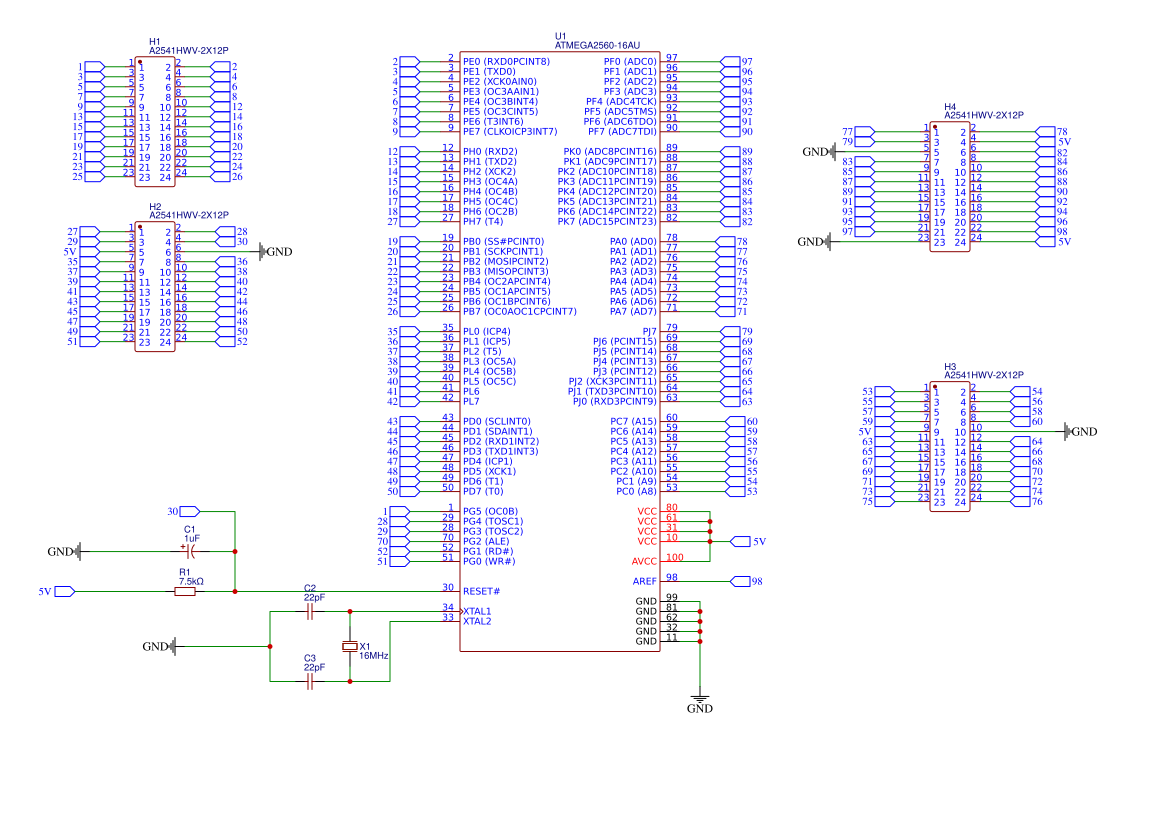This screenshot has width=1169, height=827.
Task: Click the PD2 (RXD1INT2) pin label
Action: 500,441
